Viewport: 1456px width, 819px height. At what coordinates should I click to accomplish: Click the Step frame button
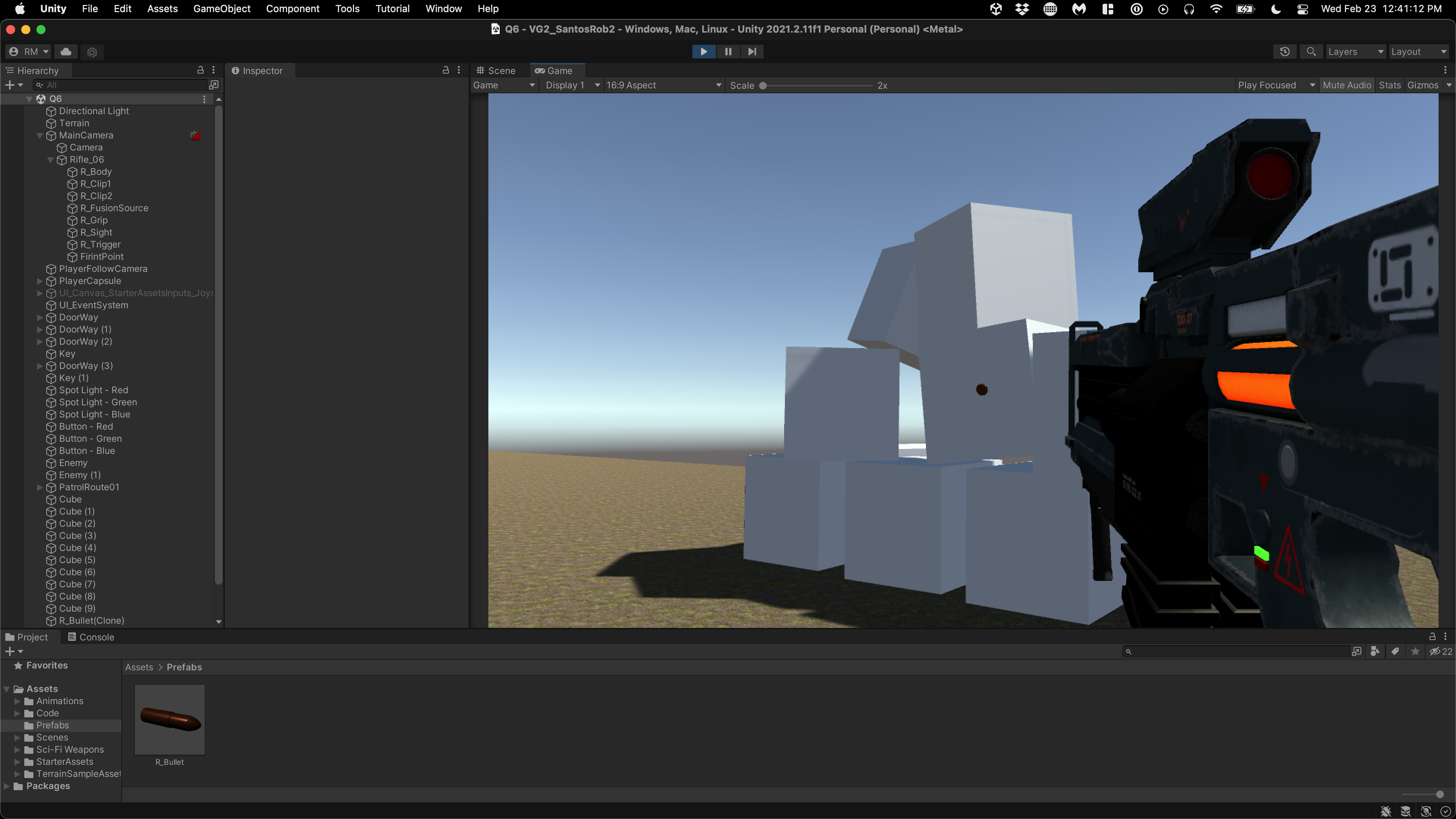pos(752,52)
